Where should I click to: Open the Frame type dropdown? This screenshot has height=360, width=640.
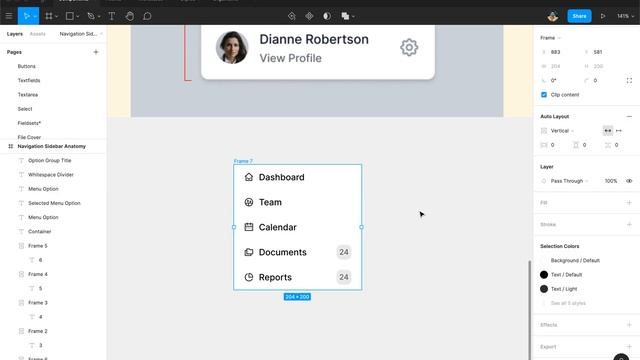click(550, 38)
